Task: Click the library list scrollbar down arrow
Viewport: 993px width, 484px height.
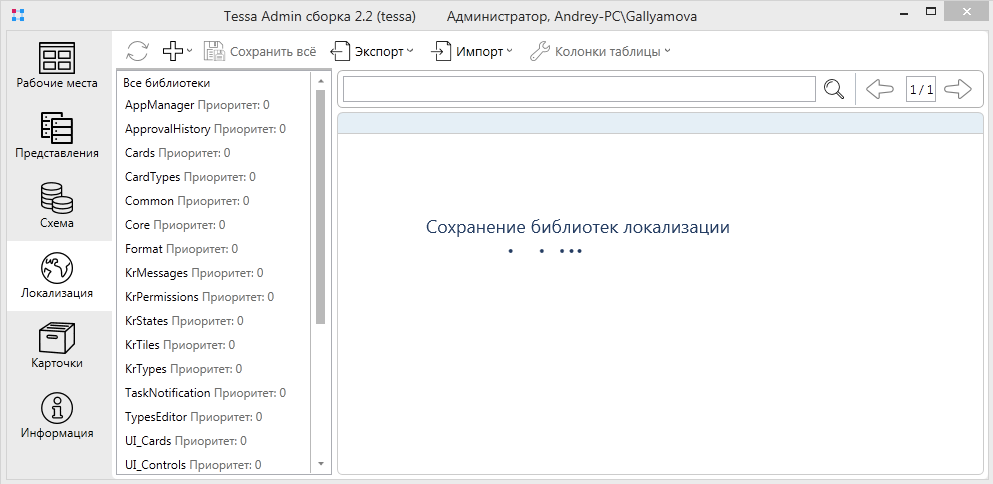Action: [x=321, y=464]
